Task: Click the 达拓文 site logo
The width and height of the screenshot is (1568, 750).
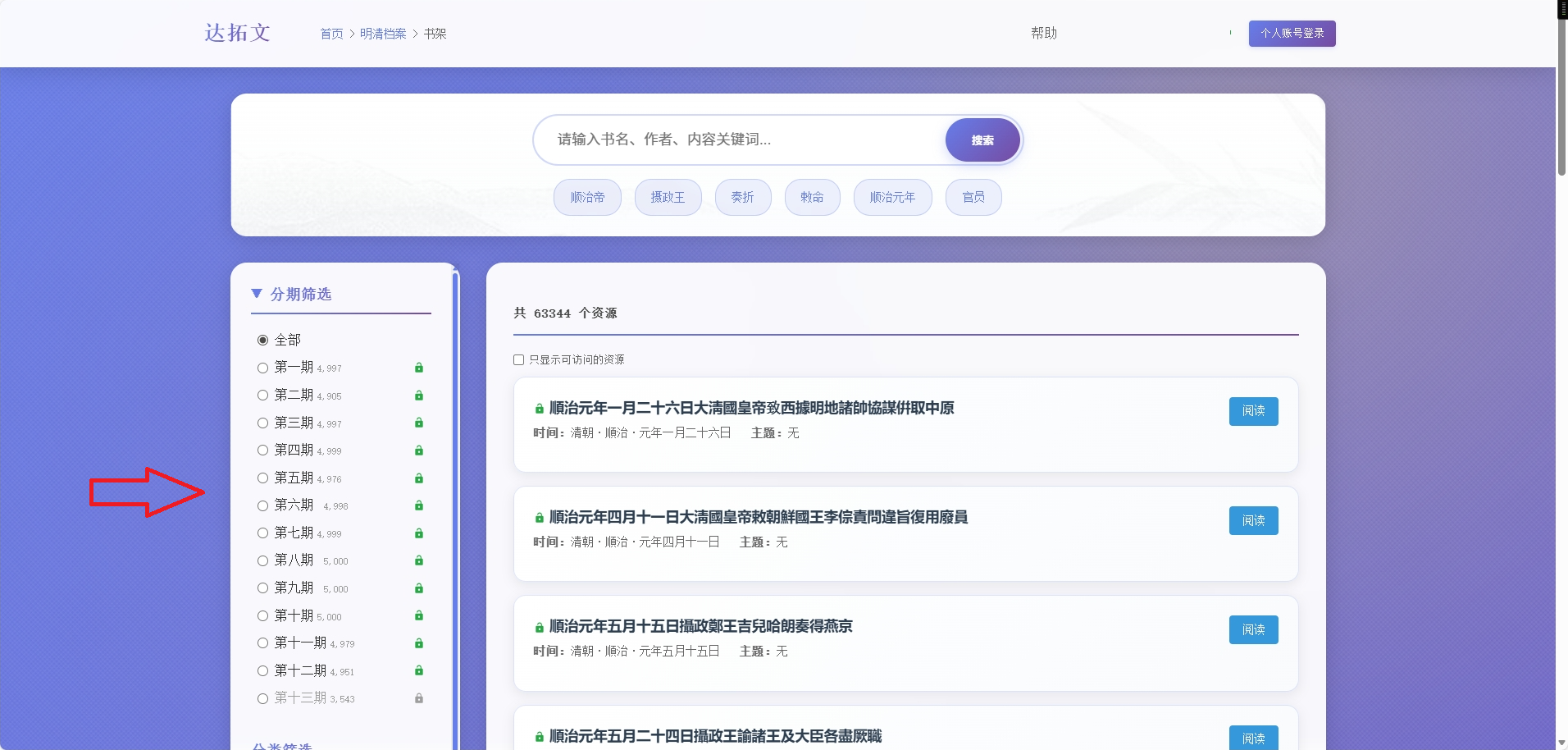Action: click(x=237, y=32)
